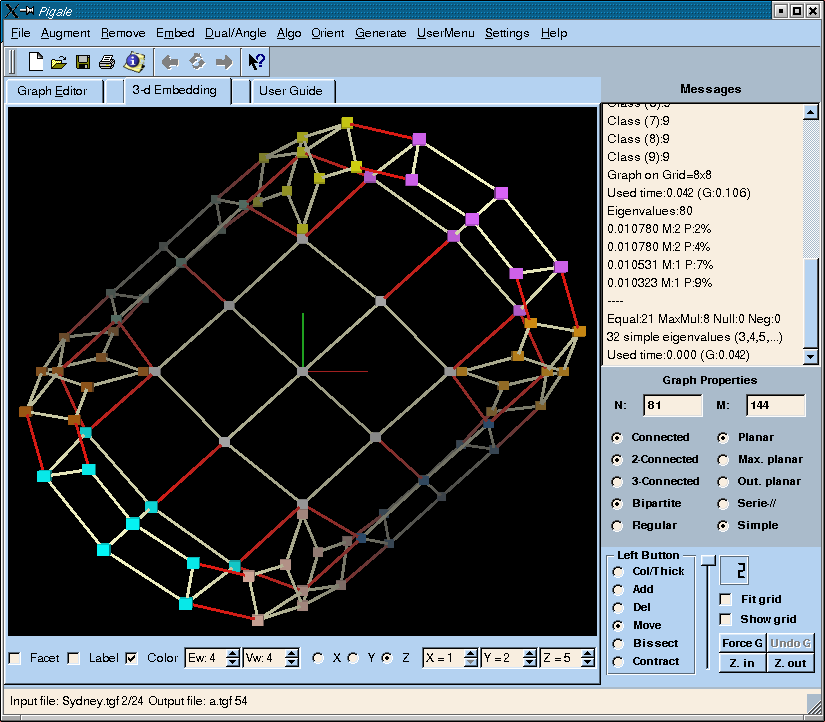Open the Embed menu
Screen dimensions: 825x722
coord(175,33)
